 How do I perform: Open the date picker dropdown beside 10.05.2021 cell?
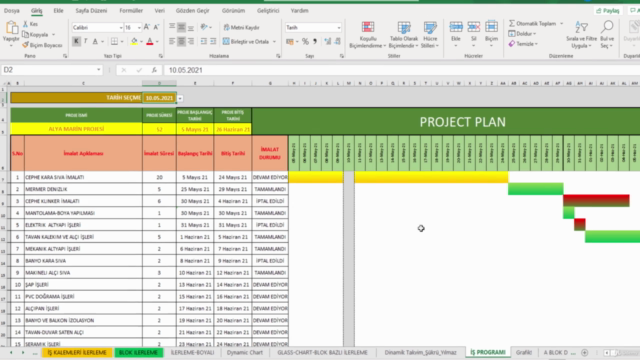(180, 98)
